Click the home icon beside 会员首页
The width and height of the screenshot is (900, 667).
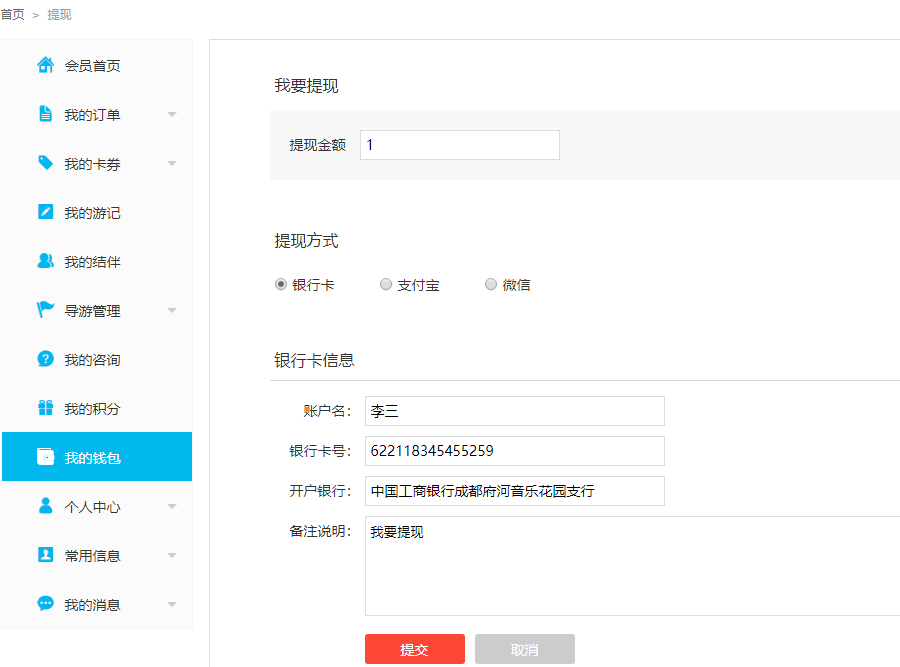coord(45,65)
